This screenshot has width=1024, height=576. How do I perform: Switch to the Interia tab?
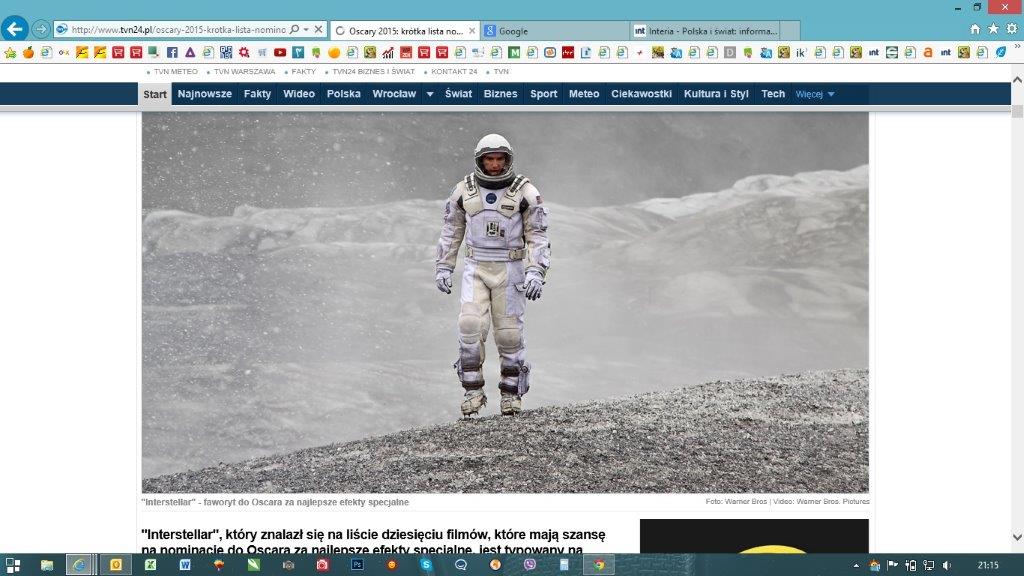pos(705,31)
